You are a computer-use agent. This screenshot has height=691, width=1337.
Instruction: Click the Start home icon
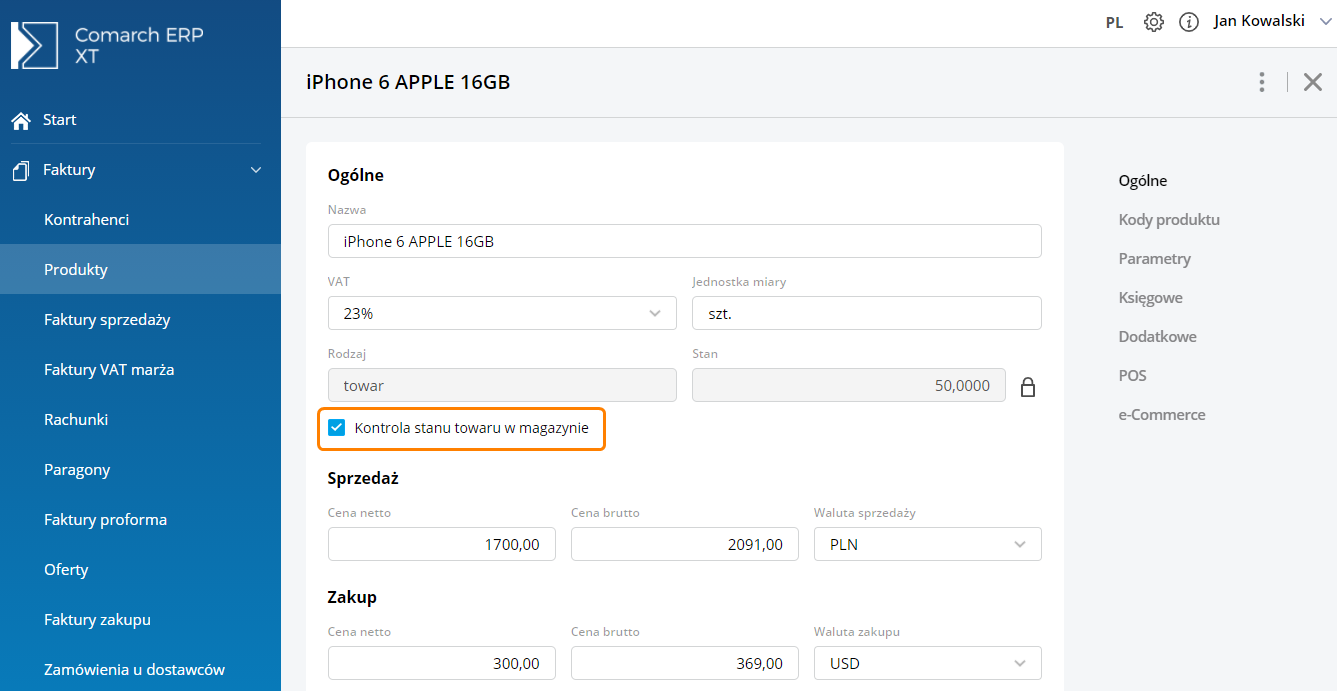[21, 120]
